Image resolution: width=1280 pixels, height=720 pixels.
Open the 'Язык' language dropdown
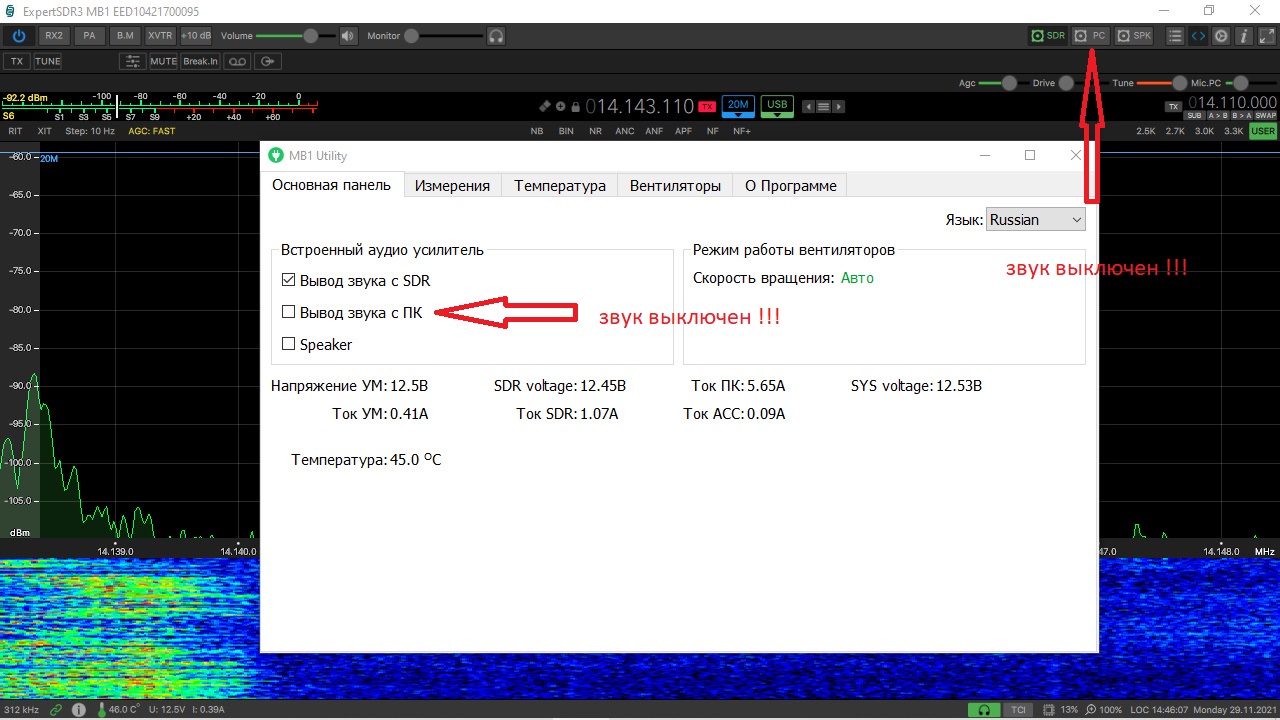click(1035, 219)
